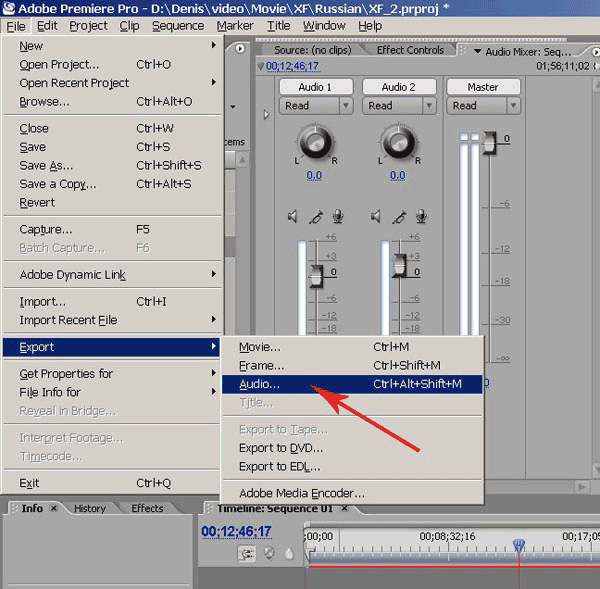
Task: Select Close in the File menu
Action: tap(113, 128)
